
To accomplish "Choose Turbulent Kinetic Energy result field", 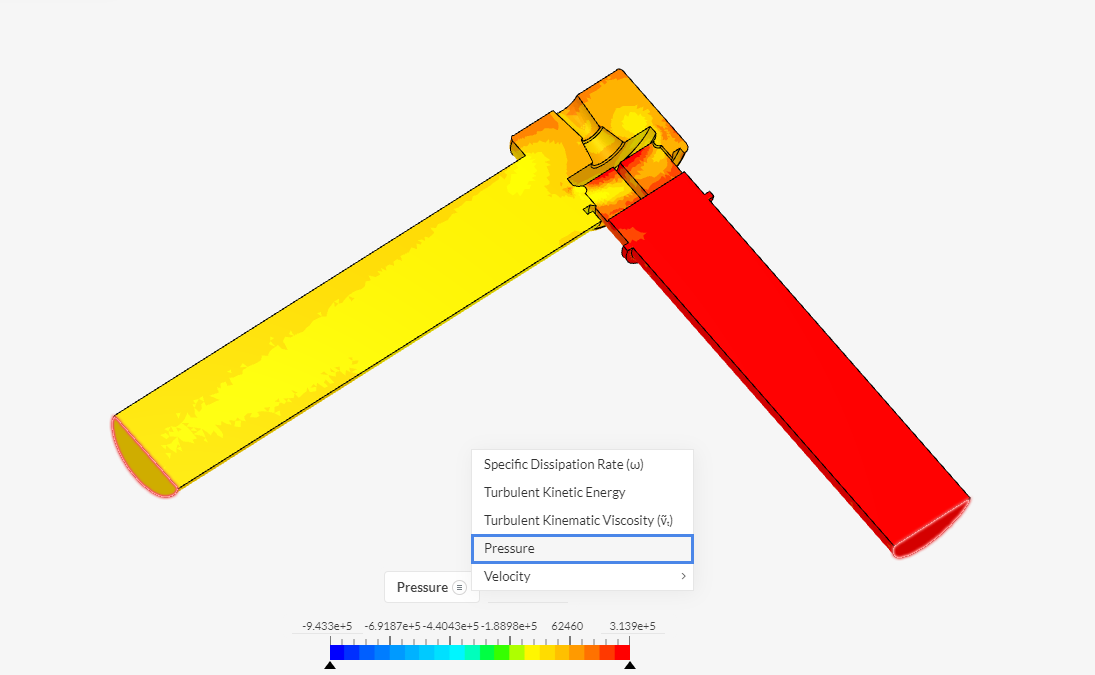I will pyautogui.click(x=553, y=492).
